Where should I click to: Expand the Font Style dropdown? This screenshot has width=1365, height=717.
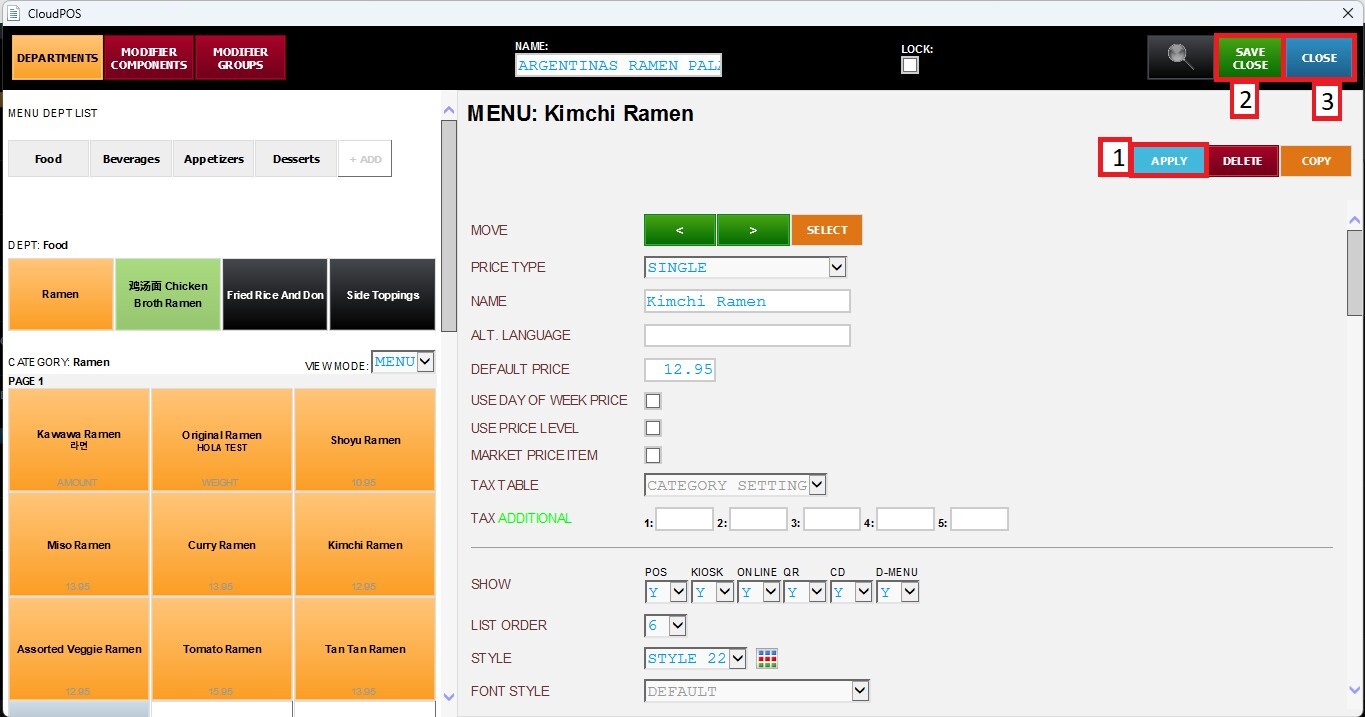point(757,691)
